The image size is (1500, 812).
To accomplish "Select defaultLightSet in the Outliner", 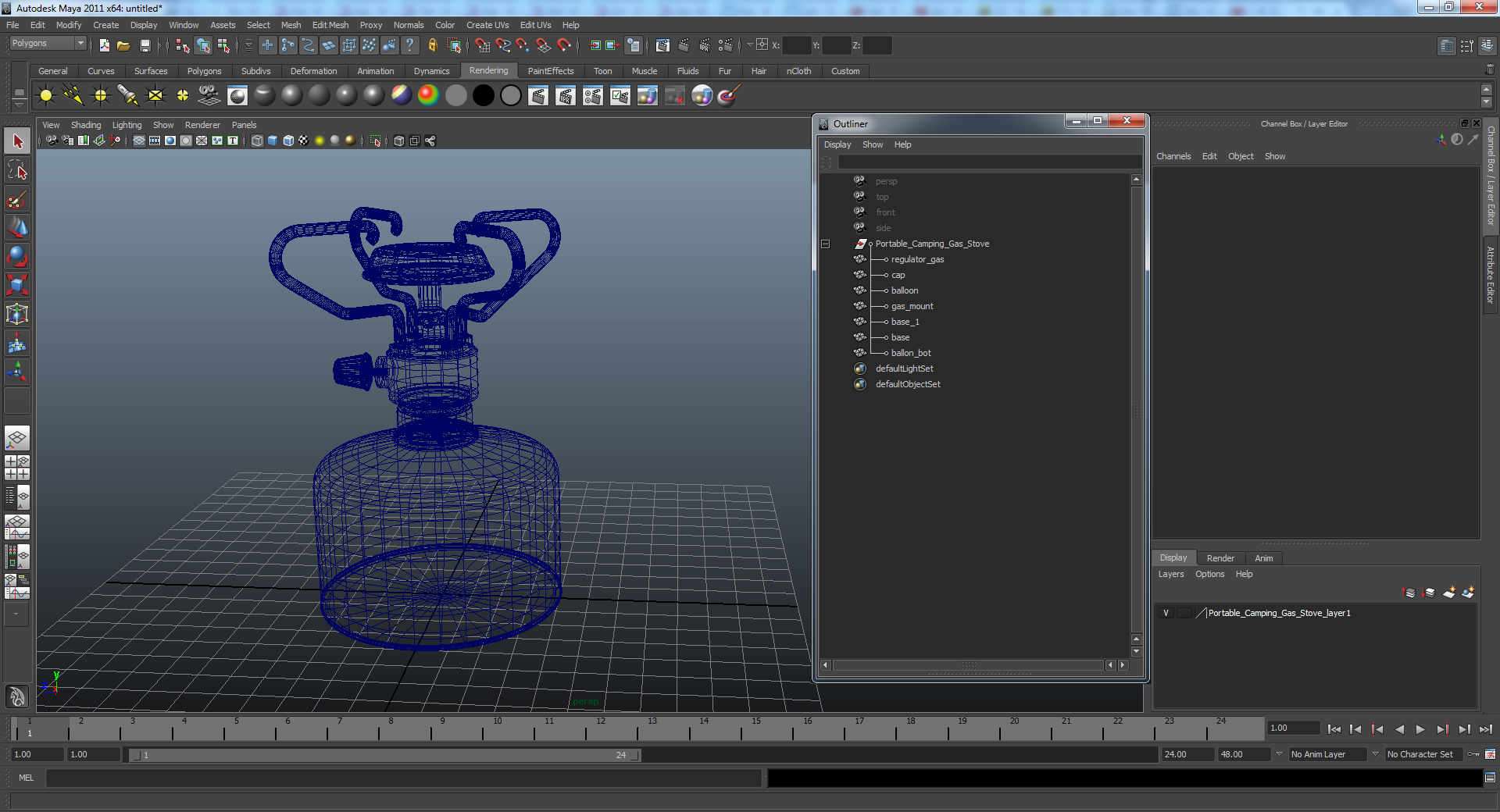I will (x=904, y=369).
